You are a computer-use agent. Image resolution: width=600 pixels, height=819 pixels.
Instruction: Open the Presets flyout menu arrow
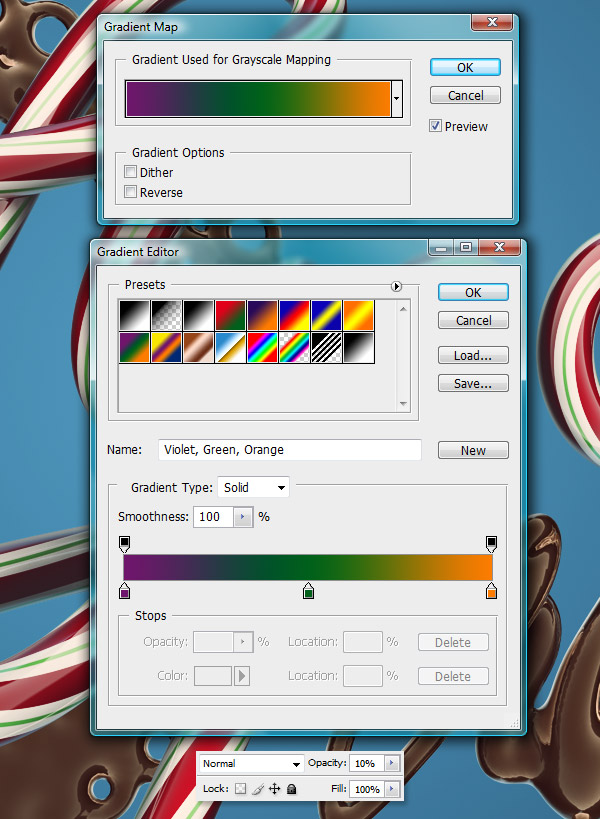tap(396, 286)
